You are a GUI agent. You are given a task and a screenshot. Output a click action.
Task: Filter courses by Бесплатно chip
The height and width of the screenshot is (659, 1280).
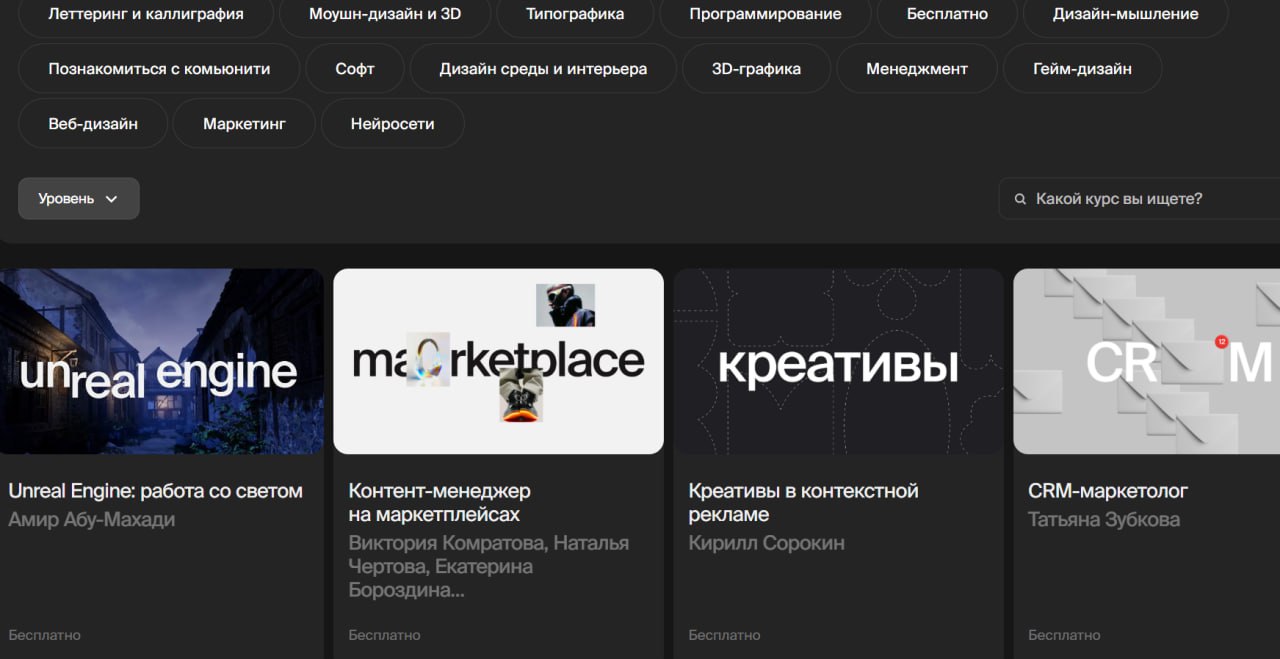coord(947,15)
